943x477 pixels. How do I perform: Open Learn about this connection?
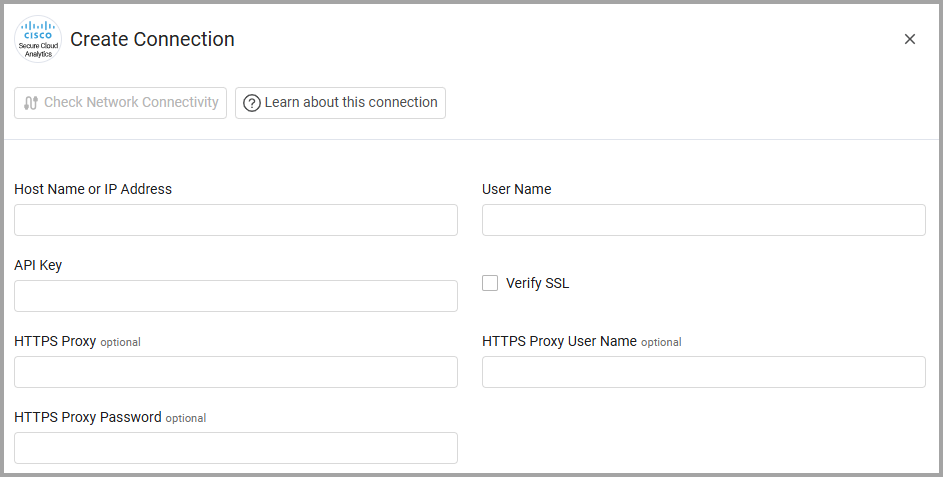340,103
